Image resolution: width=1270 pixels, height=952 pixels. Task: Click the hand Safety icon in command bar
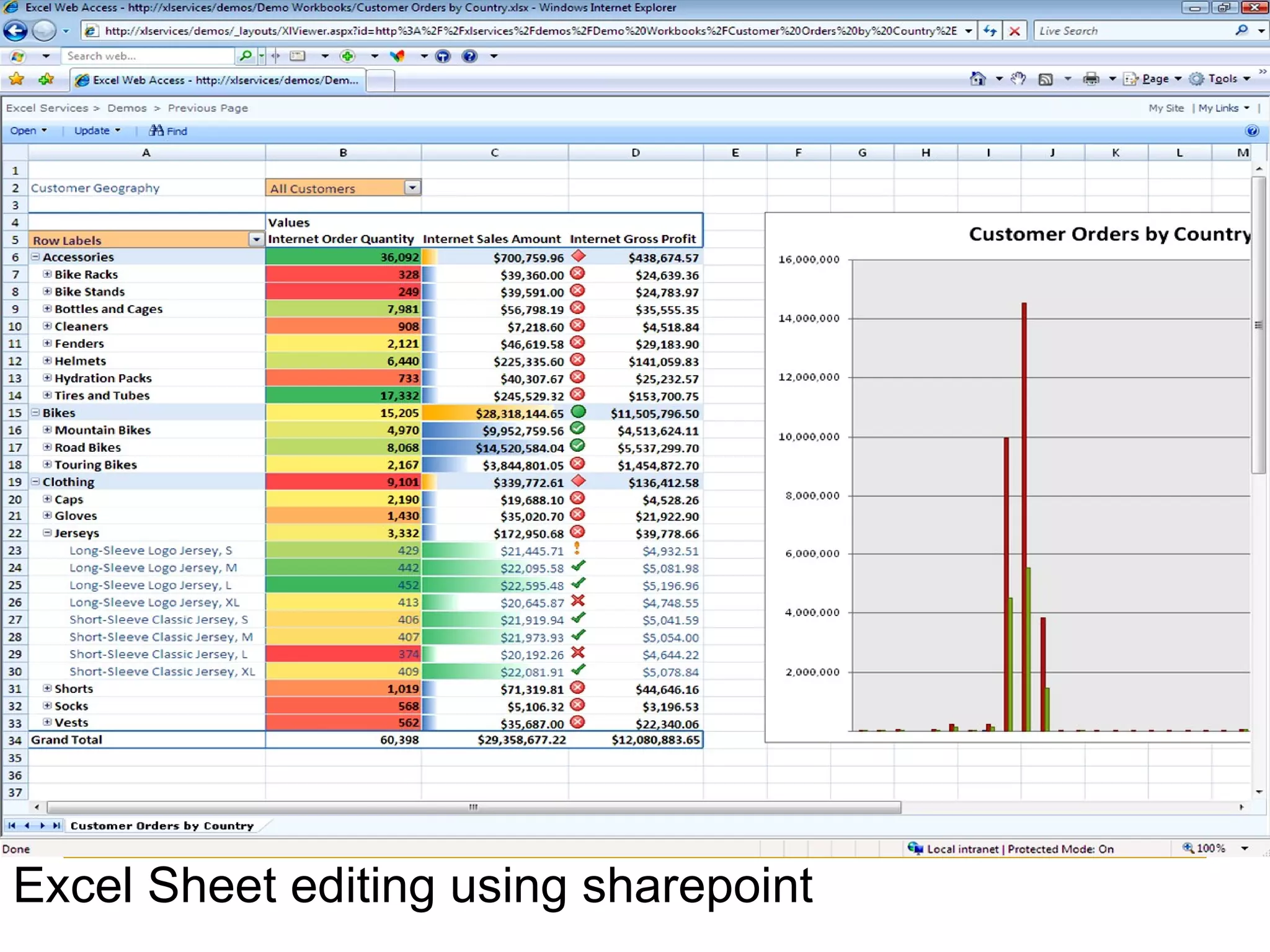point(1018,79)
